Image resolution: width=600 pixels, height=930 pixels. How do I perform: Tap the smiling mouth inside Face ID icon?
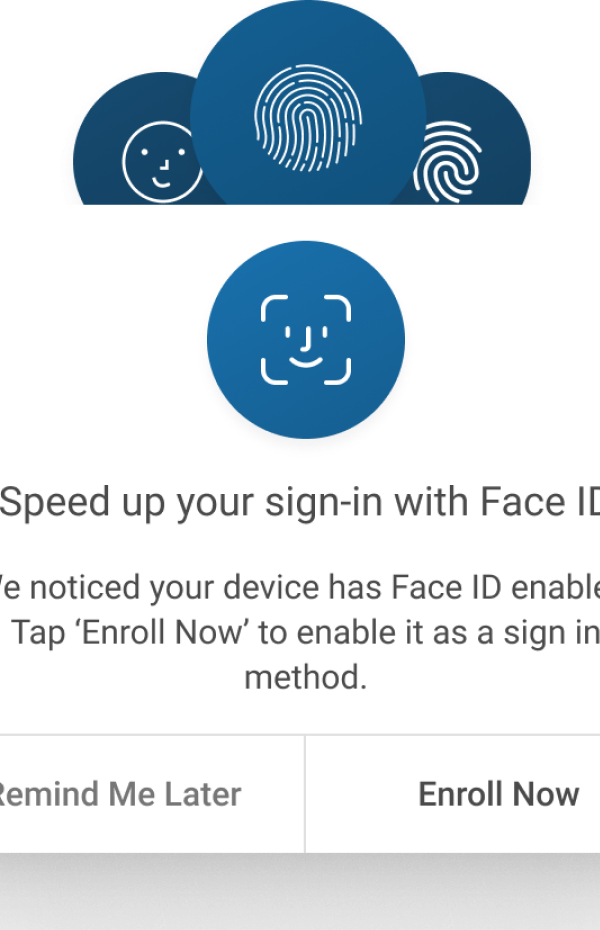(306, 361)
